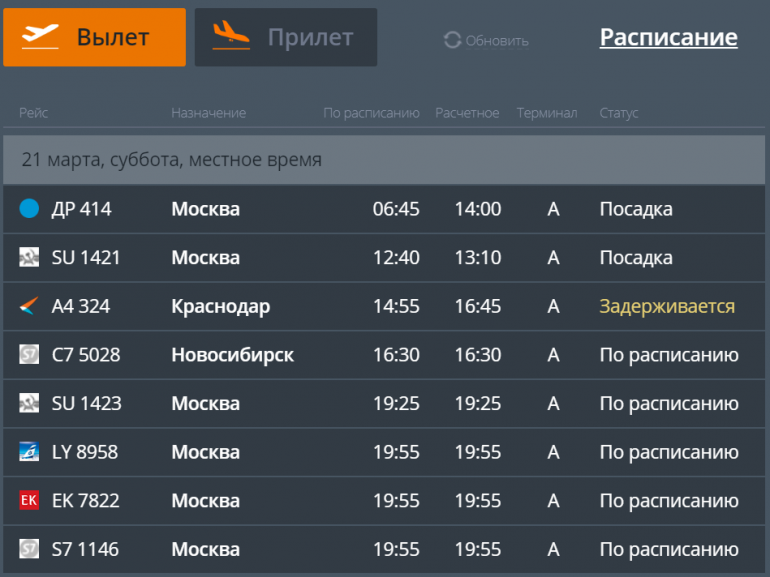The image size is (770, 577).
Task: Click the Azimuth airline logo beside A4 324
Action: (29, 305)
